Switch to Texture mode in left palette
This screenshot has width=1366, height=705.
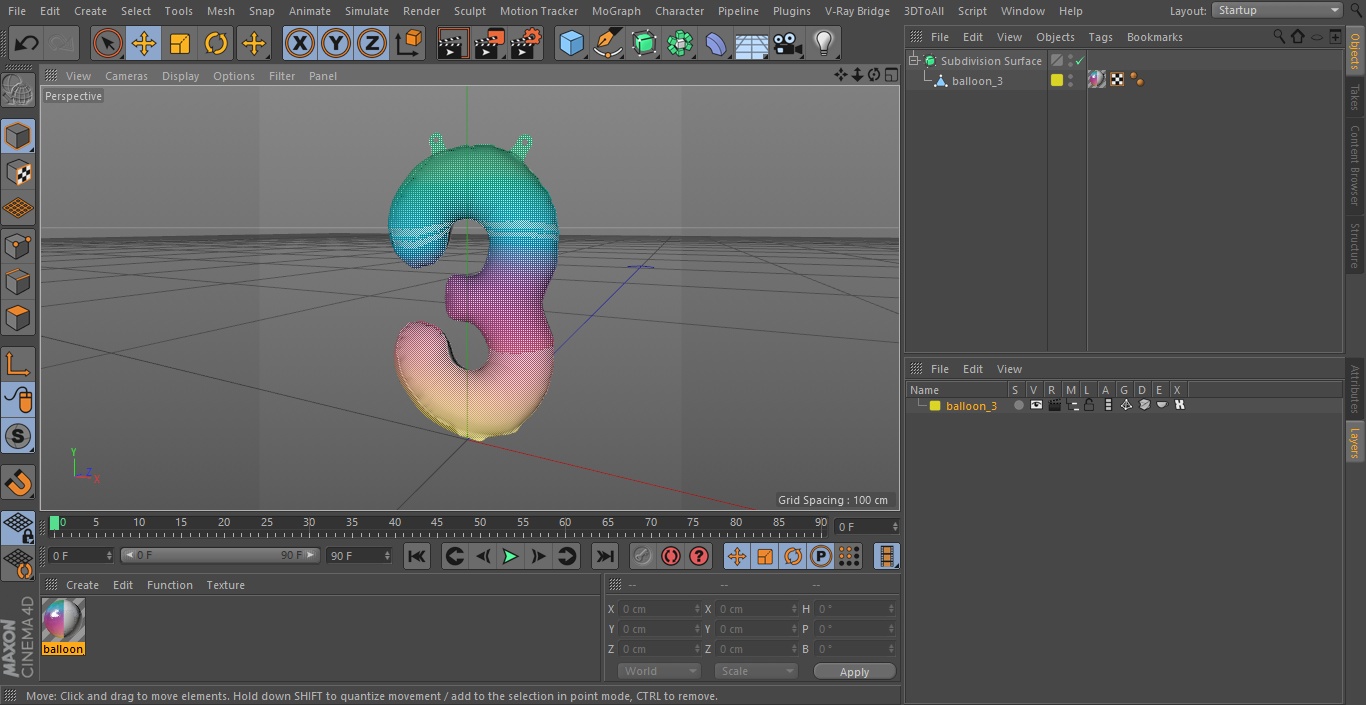(x=18, y=172)
